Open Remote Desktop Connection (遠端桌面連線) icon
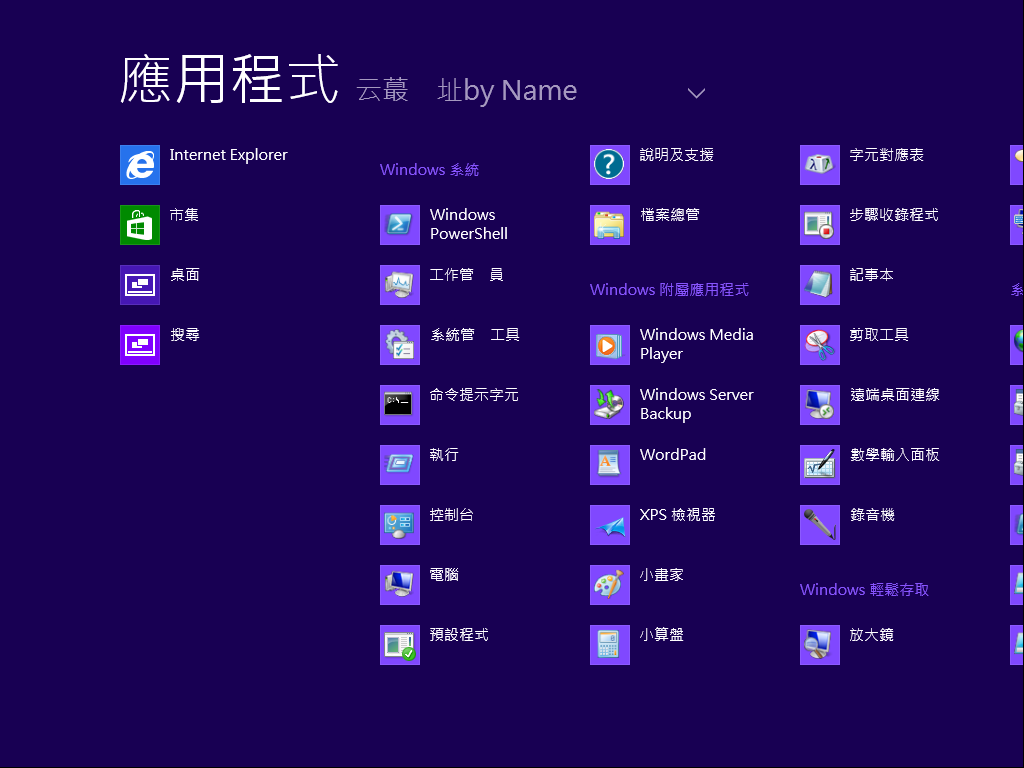 click(x=820, y=405)
